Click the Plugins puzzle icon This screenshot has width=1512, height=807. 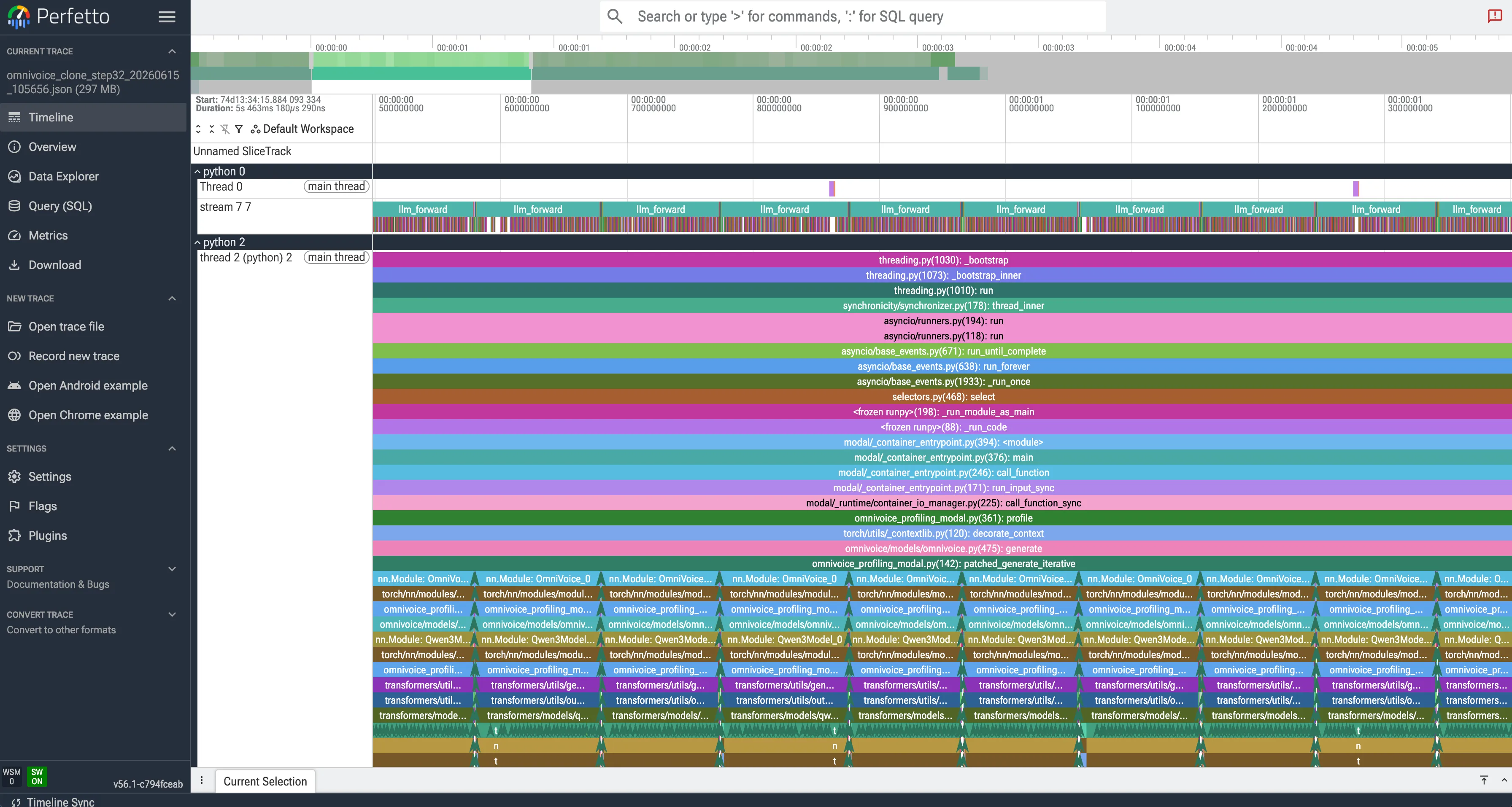tap(15, 535)
